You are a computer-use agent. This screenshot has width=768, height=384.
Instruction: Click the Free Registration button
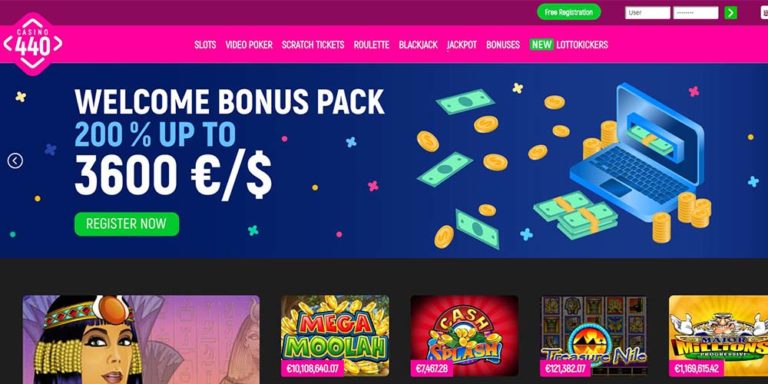click(x=569, y=12)
